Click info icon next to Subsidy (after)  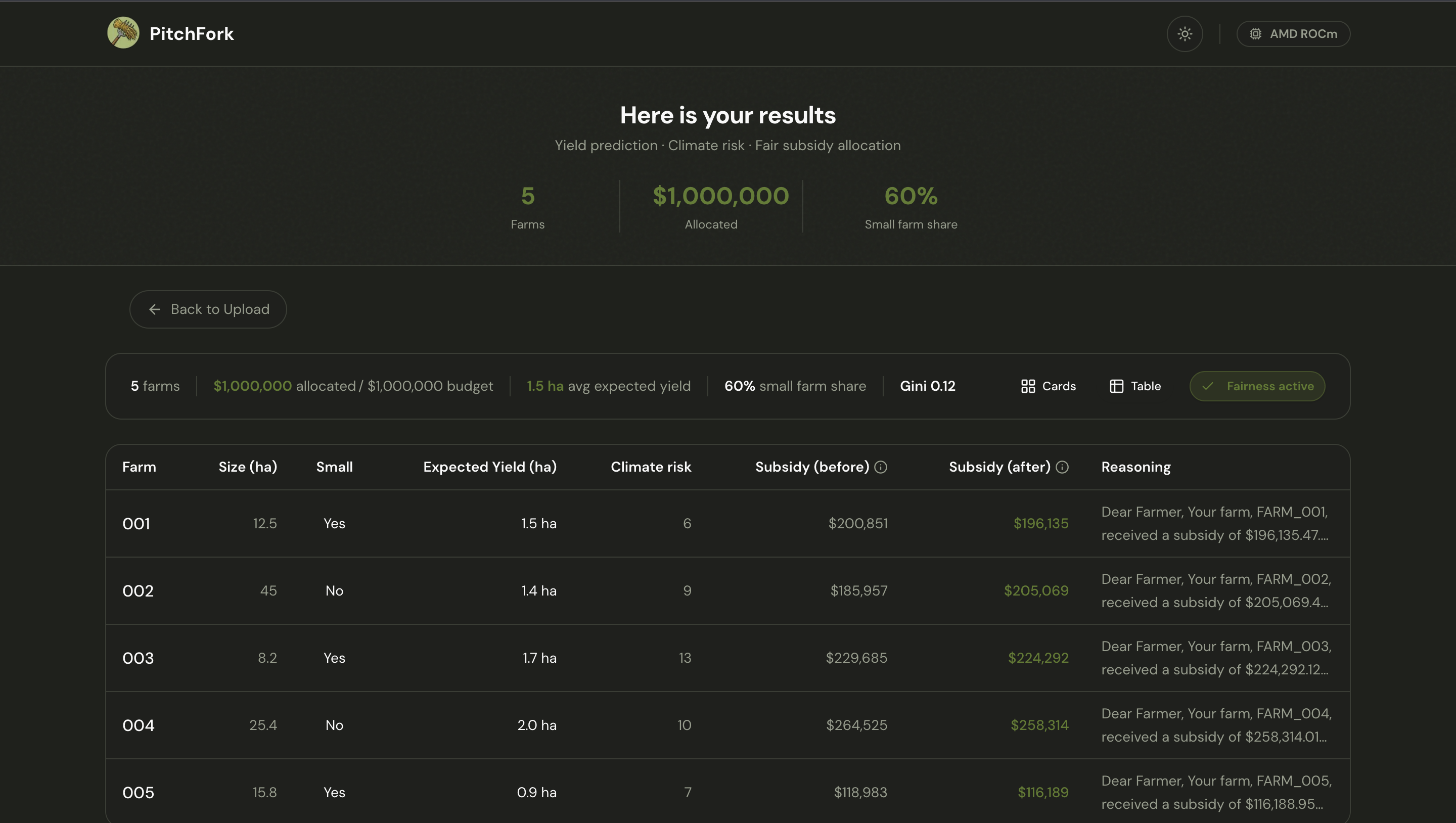(x=1062, y=467)
